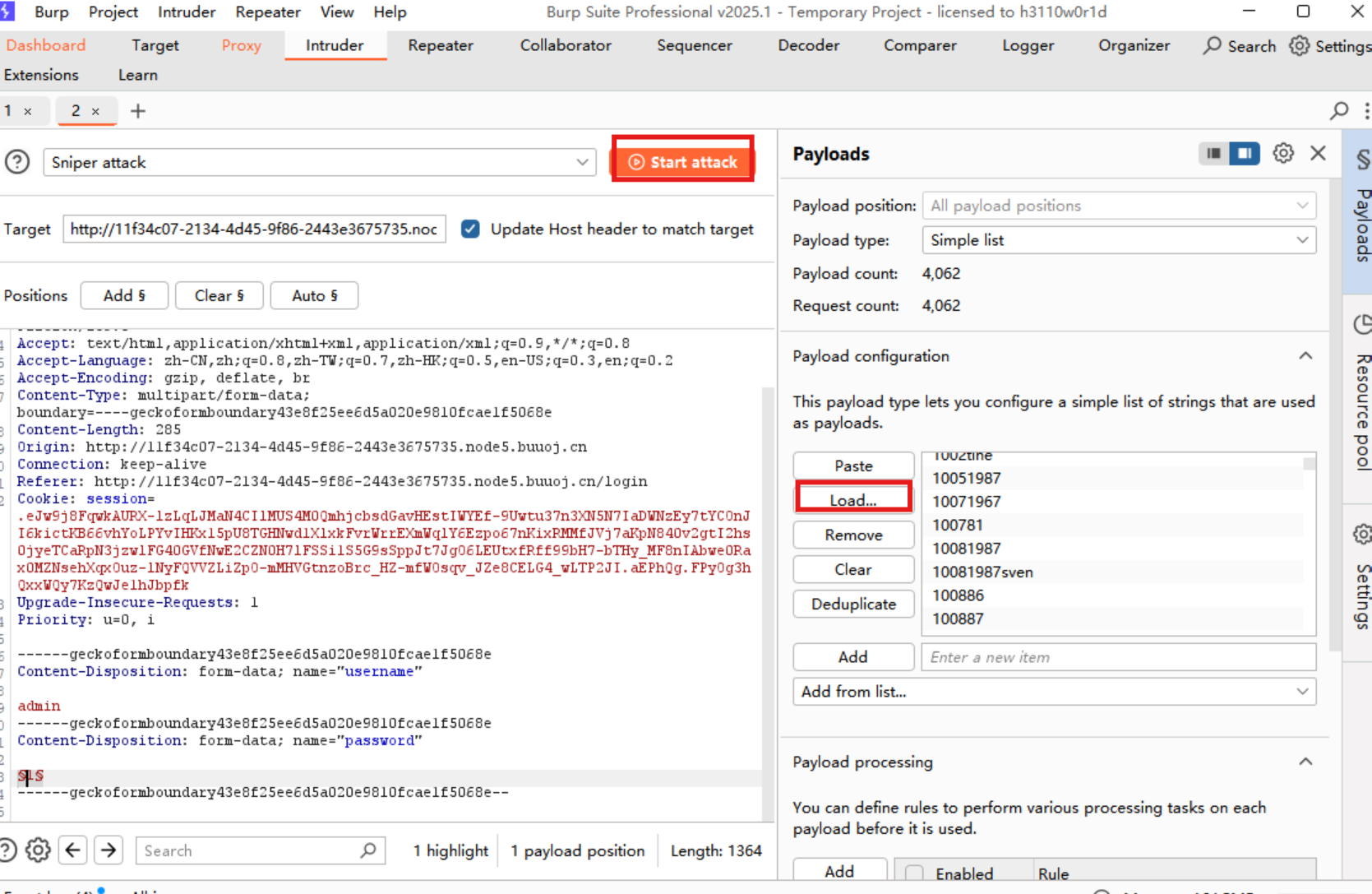Open the Resource pool side tab
Image resolution: width=1372 pixels, height=894 pixels.
tap(1359, 400)
